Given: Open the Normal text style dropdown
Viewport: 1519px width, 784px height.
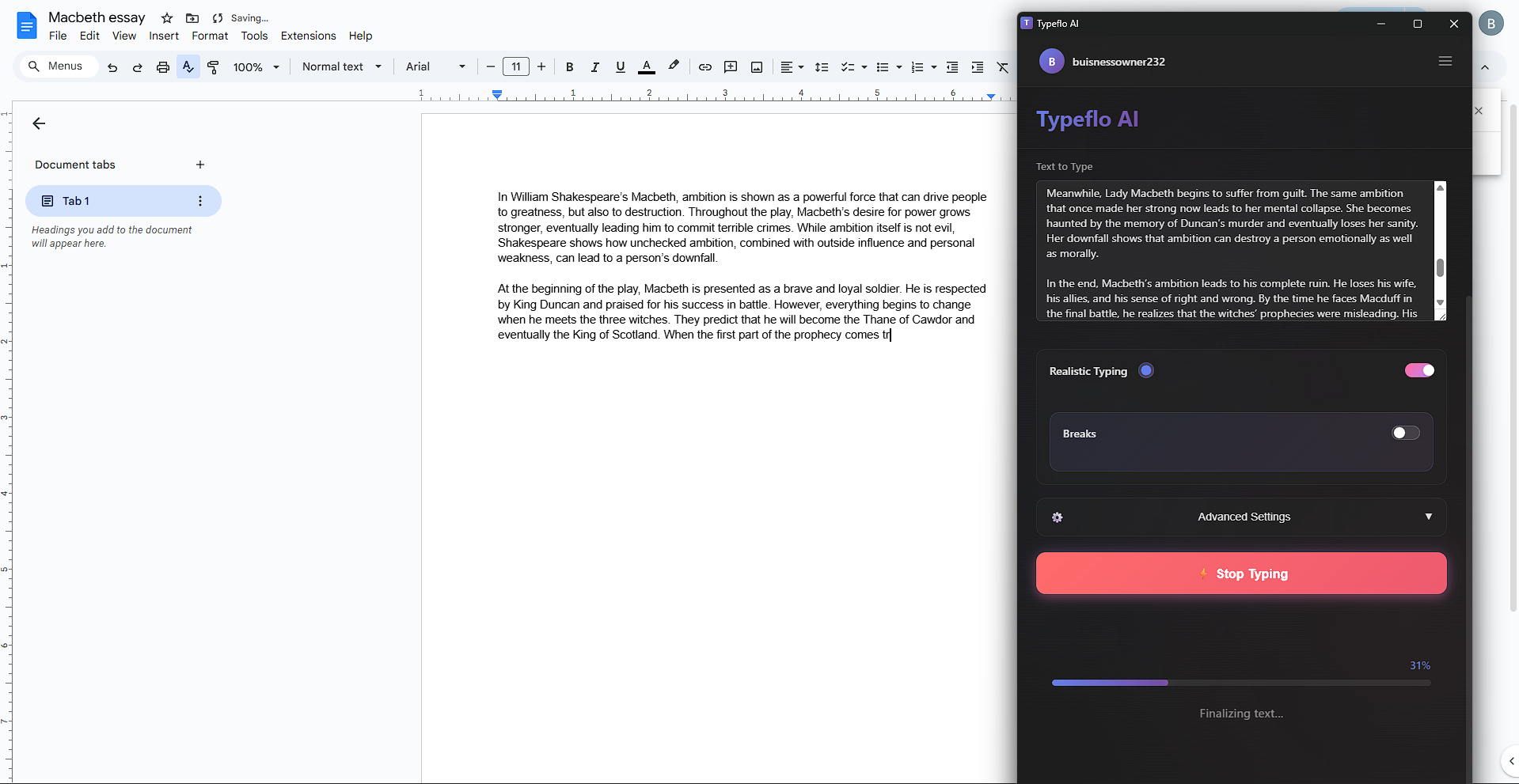Looking at the screenshot, I should click(x=341, y=67).
